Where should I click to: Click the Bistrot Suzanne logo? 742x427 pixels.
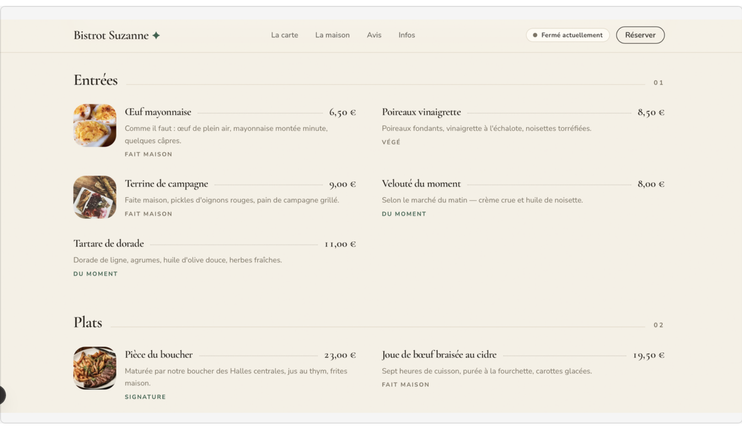[116, 35]
